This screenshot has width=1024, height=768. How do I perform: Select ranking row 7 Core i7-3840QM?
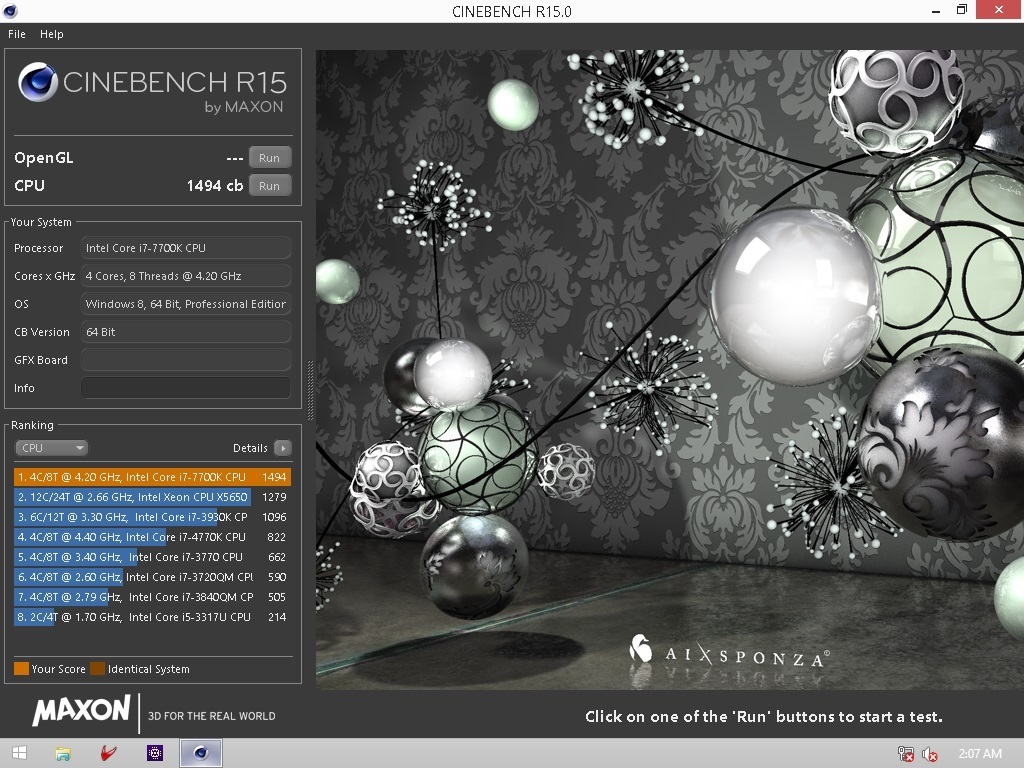[x=152, y=597]
